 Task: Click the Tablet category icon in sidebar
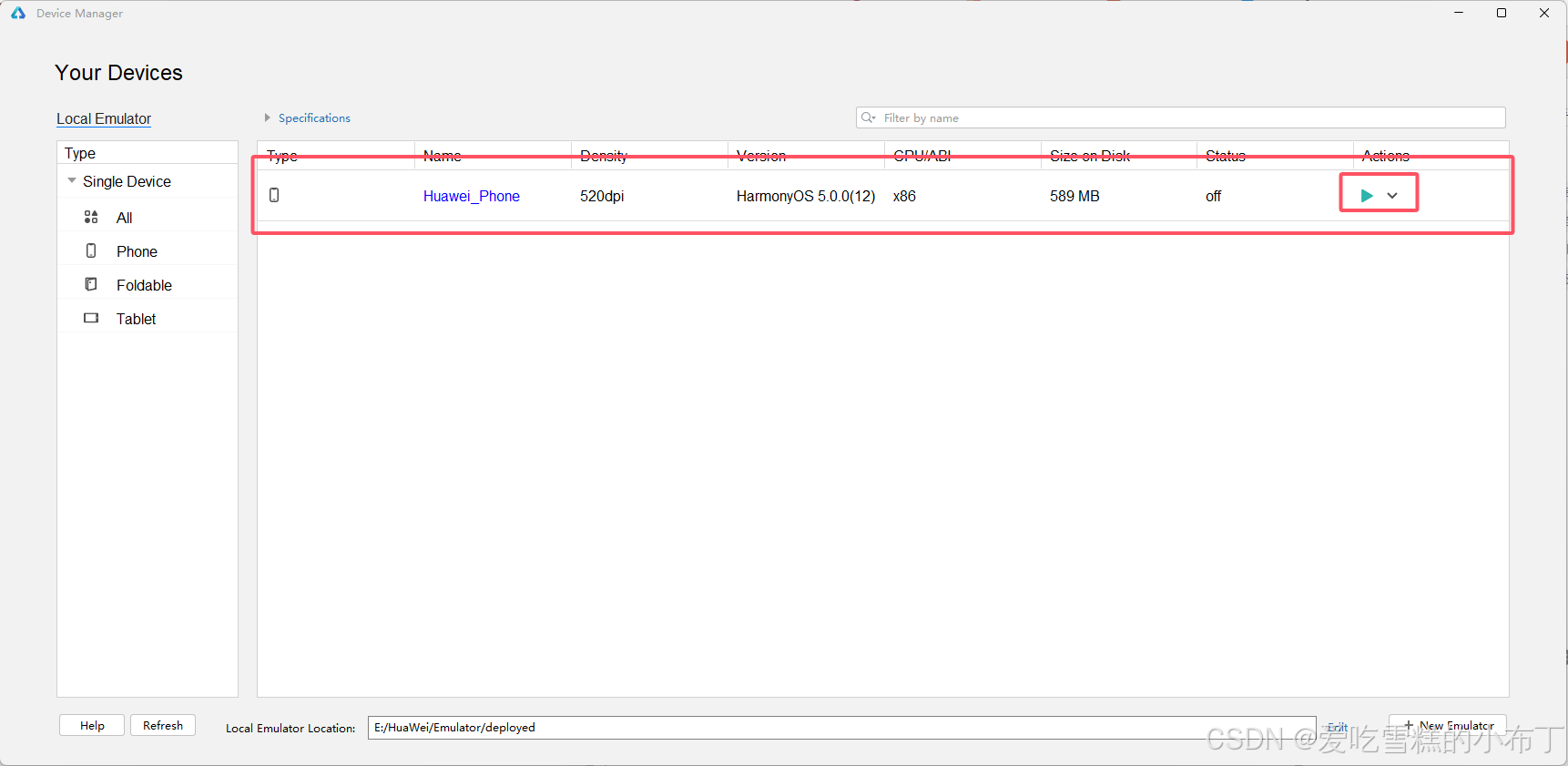[91, 318]
